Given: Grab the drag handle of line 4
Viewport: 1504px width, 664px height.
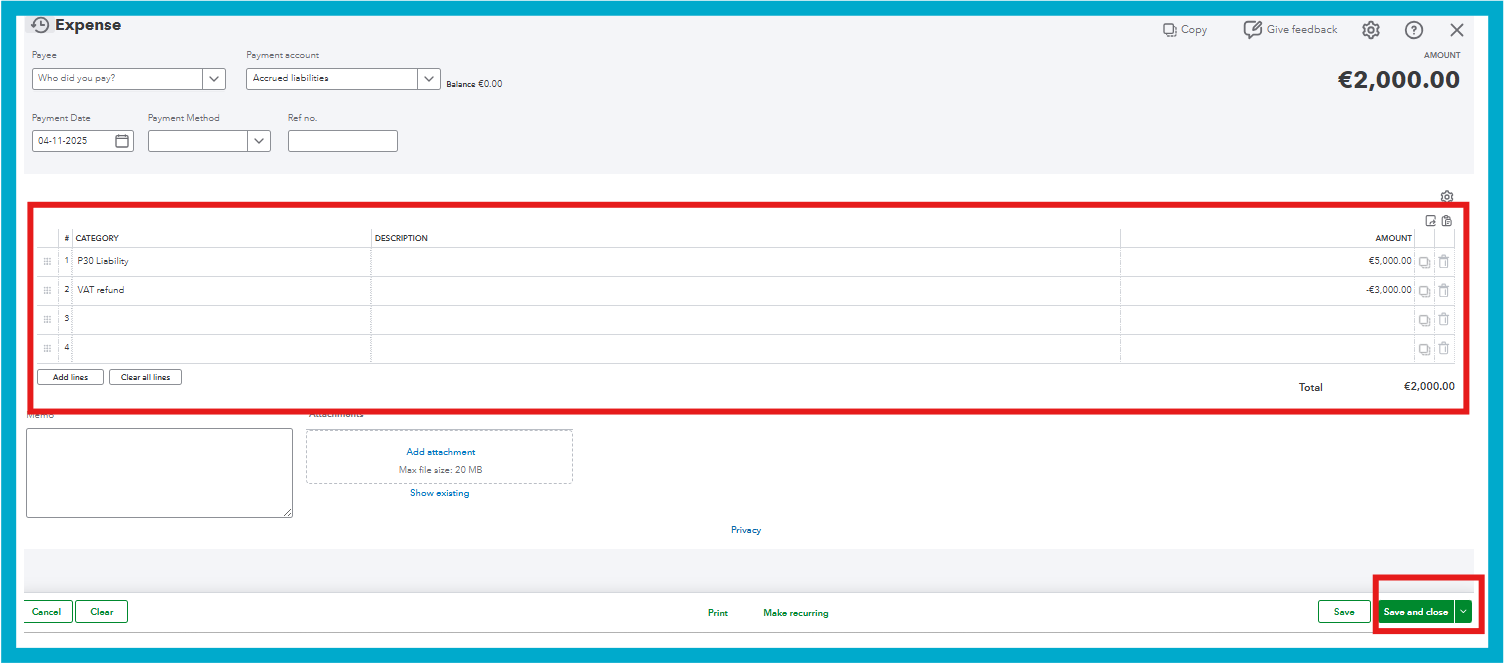Looking at the screenshot, I should tap(47, 349).
